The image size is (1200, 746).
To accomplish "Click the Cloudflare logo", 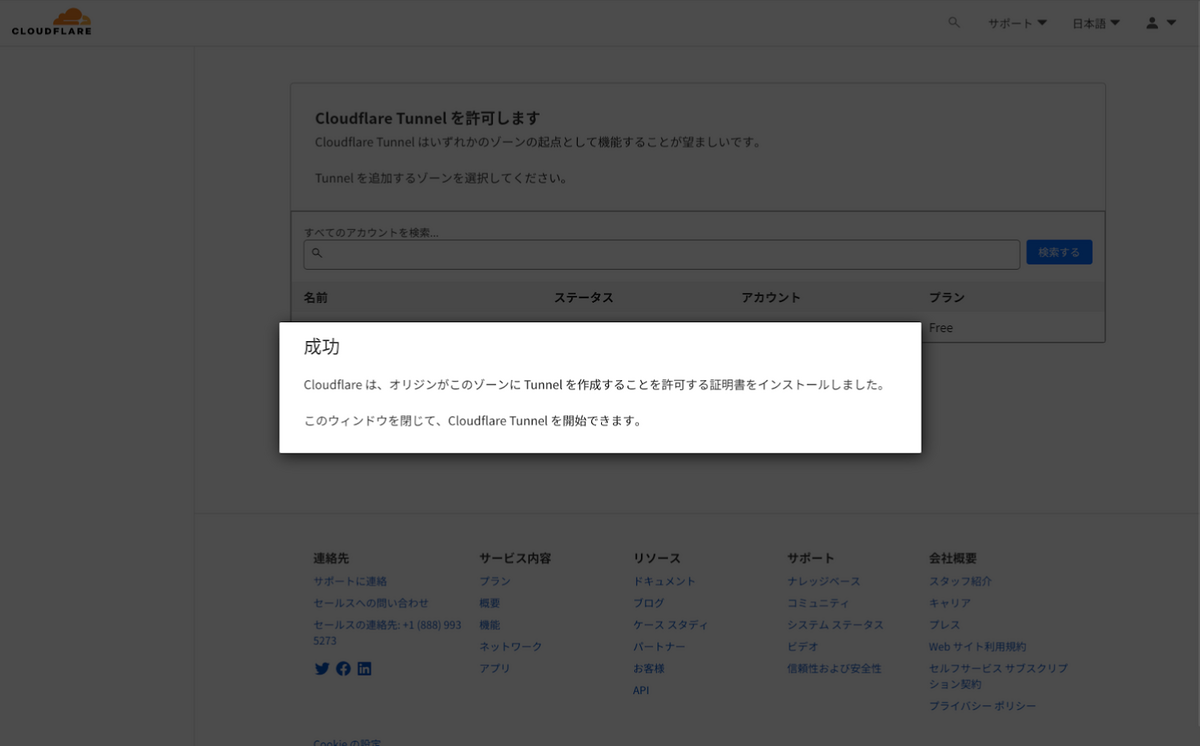I will coord(51,21).
